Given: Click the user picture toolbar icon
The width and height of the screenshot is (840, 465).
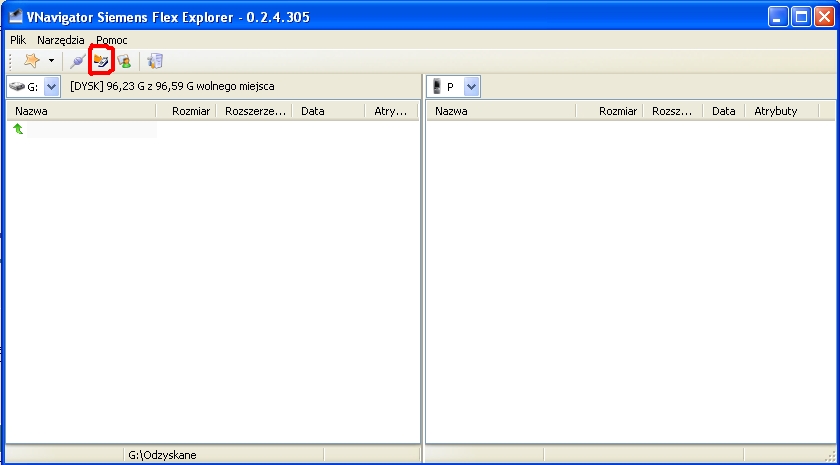Looking at the screenshot, I should click(124, 61).
